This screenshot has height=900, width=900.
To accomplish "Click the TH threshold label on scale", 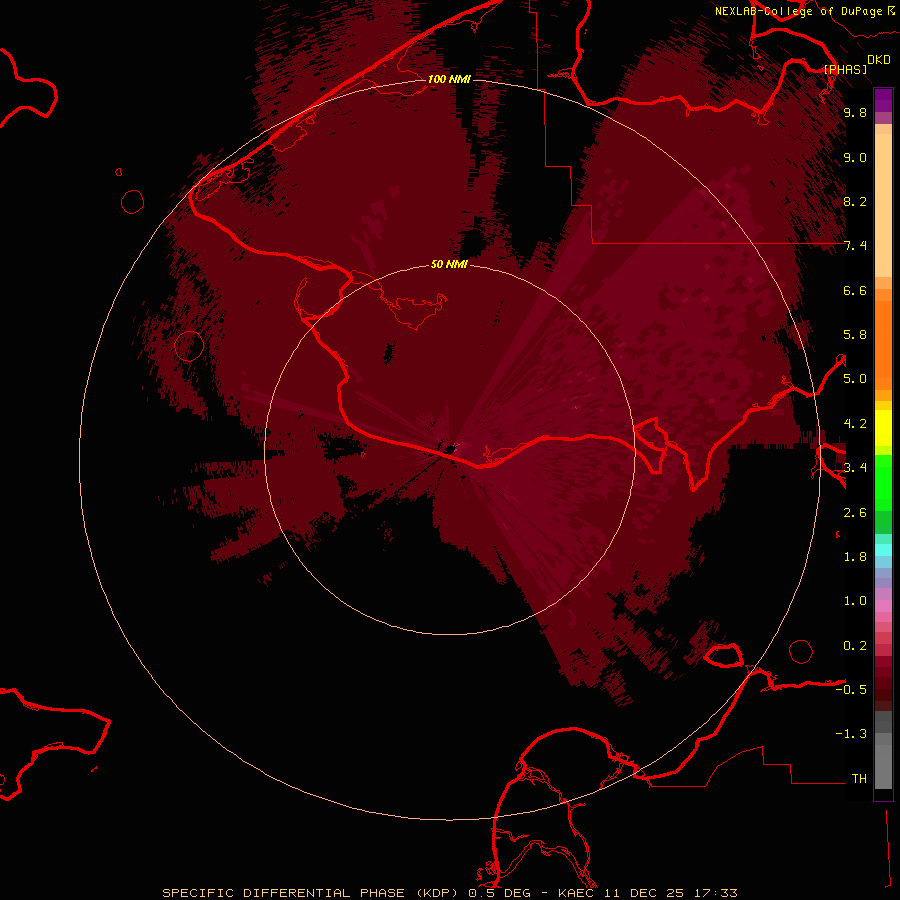I will 859,779.
